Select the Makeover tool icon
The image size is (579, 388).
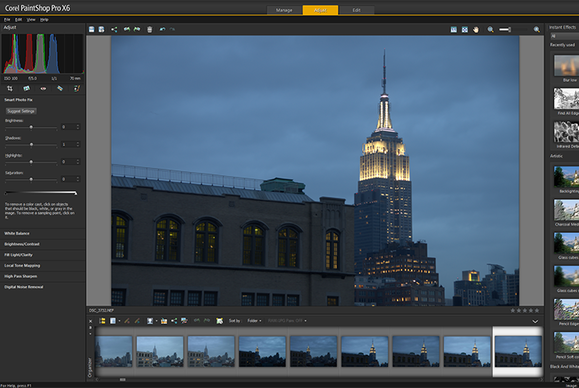tap(60, 88)
